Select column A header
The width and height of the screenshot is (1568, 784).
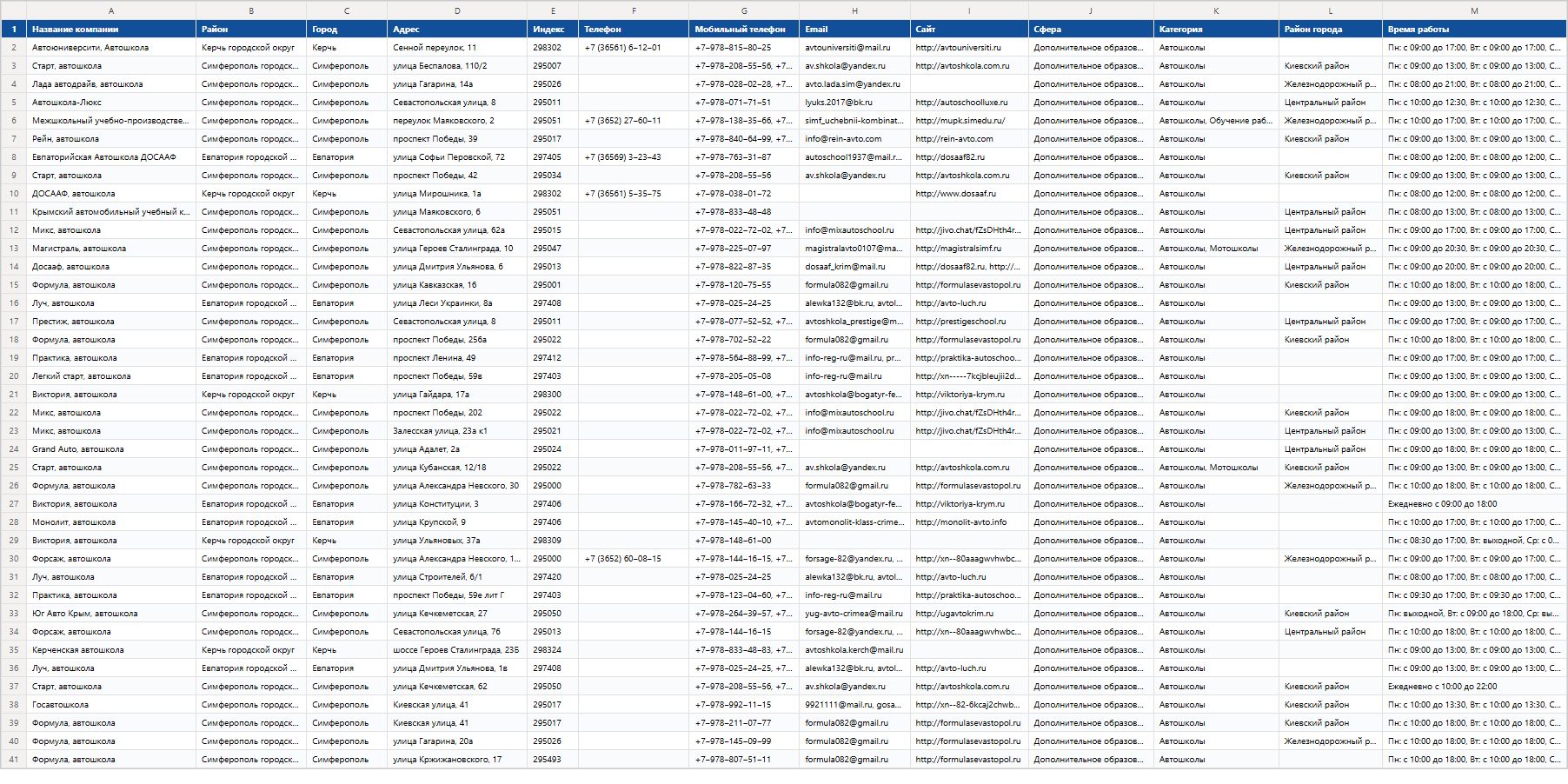coord(111,10)
